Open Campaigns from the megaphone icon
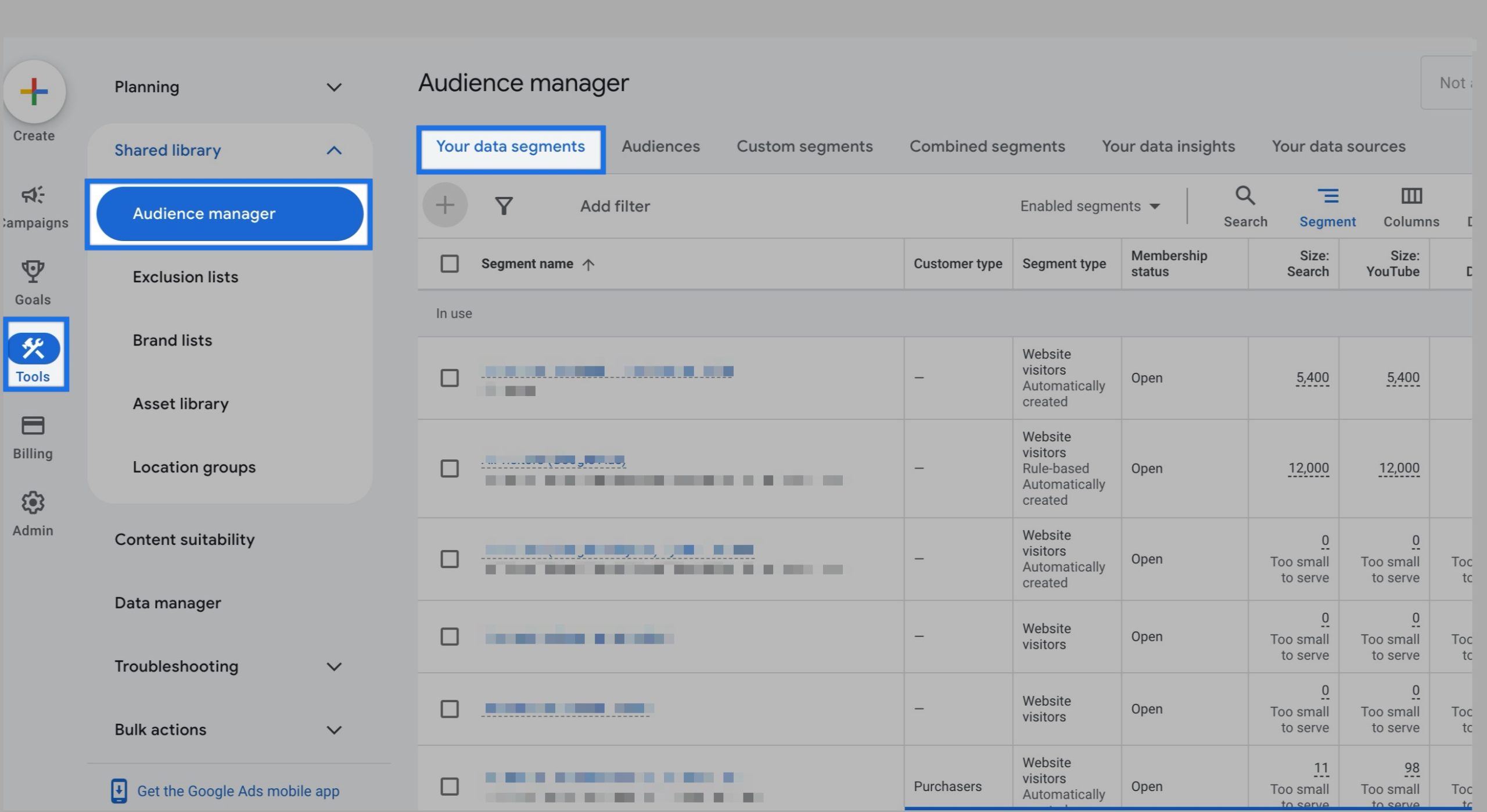The height and width of the screenshot is (812, 1487). point(33,195)
